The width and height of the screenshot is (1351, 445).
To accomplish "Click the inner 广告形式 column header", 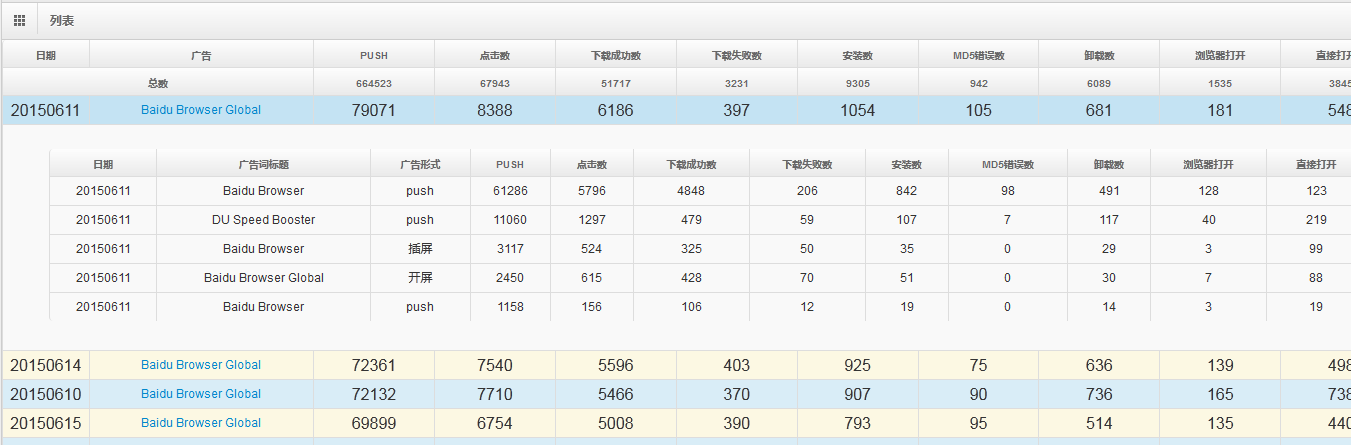I will coord(421,164).
